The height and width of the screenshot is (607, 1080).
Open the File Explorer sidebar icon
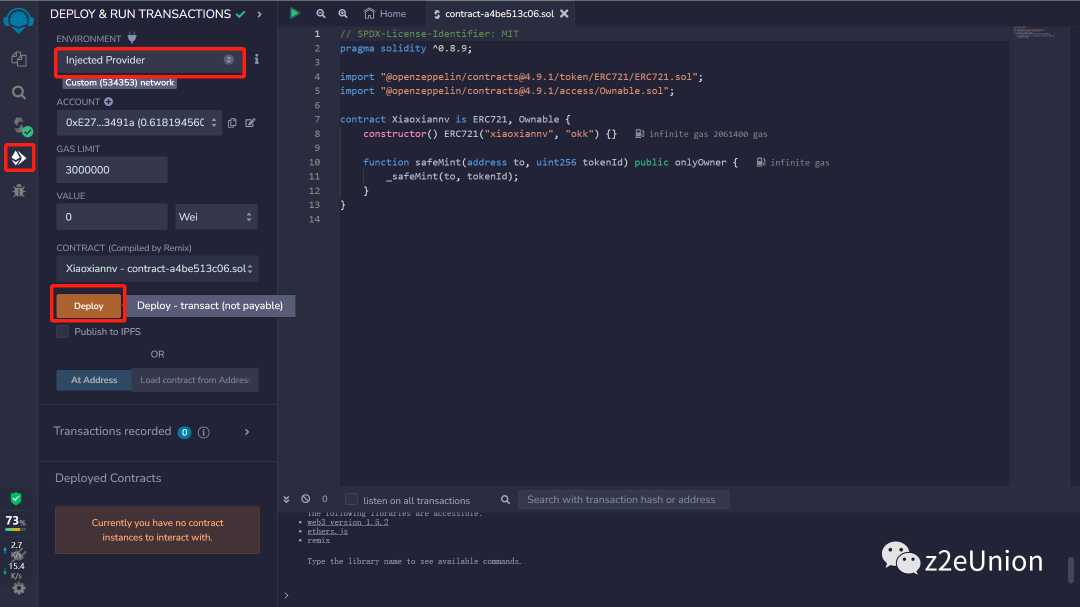click(18, 60)
